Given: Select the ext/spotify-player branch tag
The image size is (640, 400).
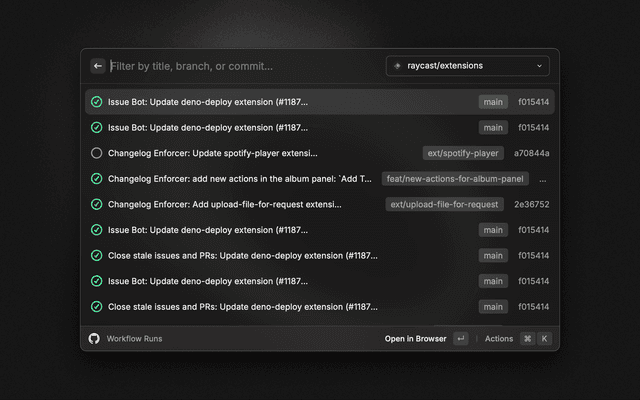Looking at the screenshot, I should pos(462,153).
